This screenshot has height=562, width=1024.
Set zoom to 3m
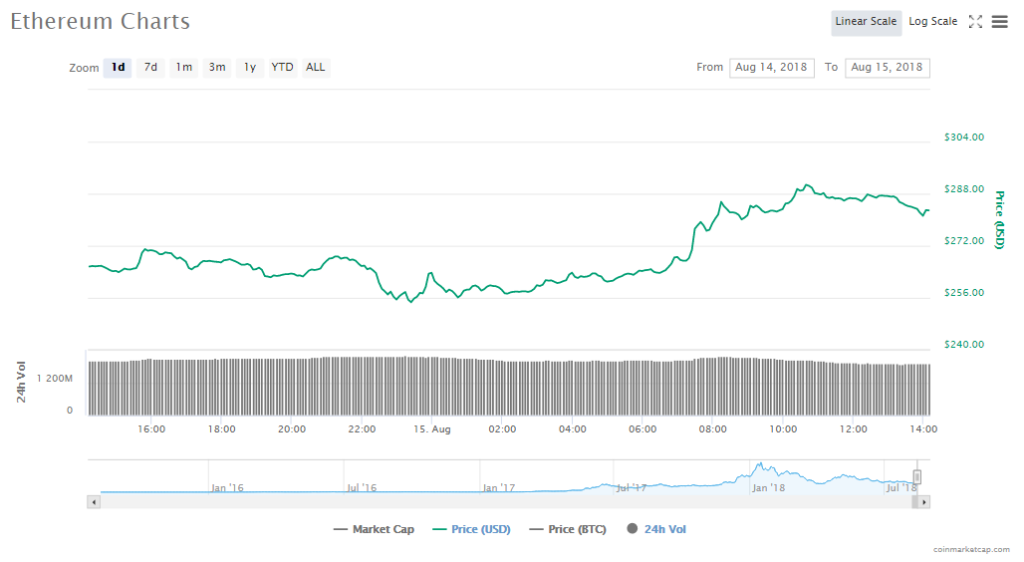(216, 68)
